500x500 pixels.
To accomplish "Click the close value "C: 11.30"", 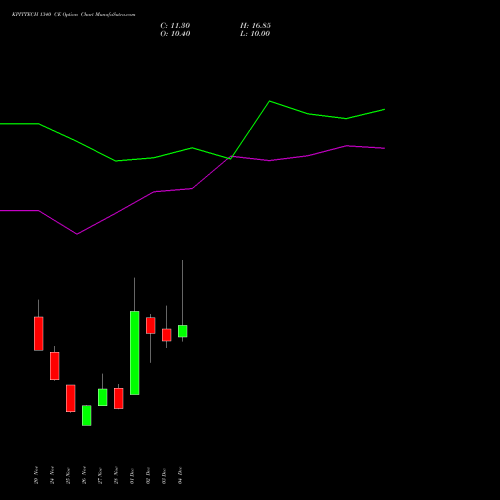I will 175,26.
